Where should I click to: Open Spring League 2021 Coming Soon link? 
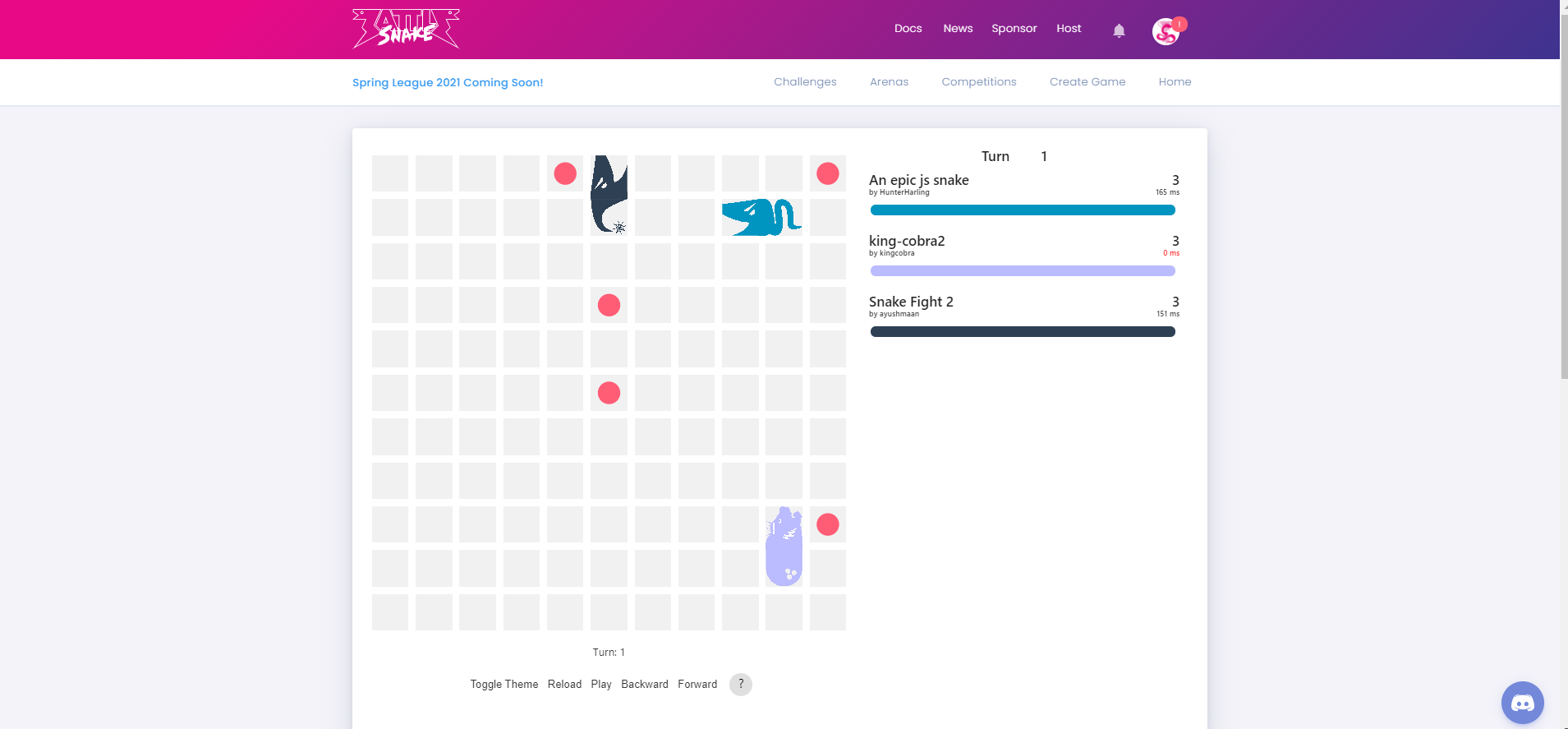pos(448,83)
